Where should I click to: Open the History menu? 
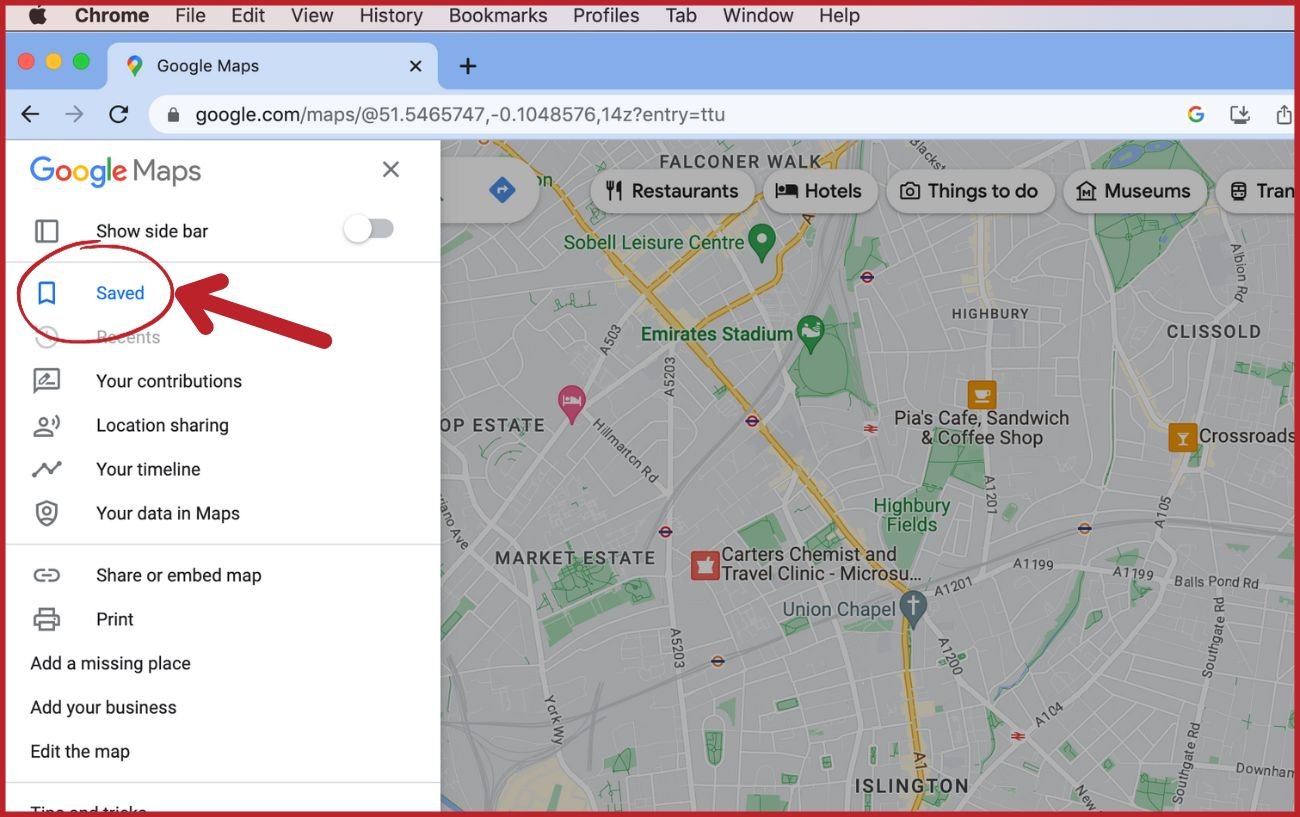391,15
